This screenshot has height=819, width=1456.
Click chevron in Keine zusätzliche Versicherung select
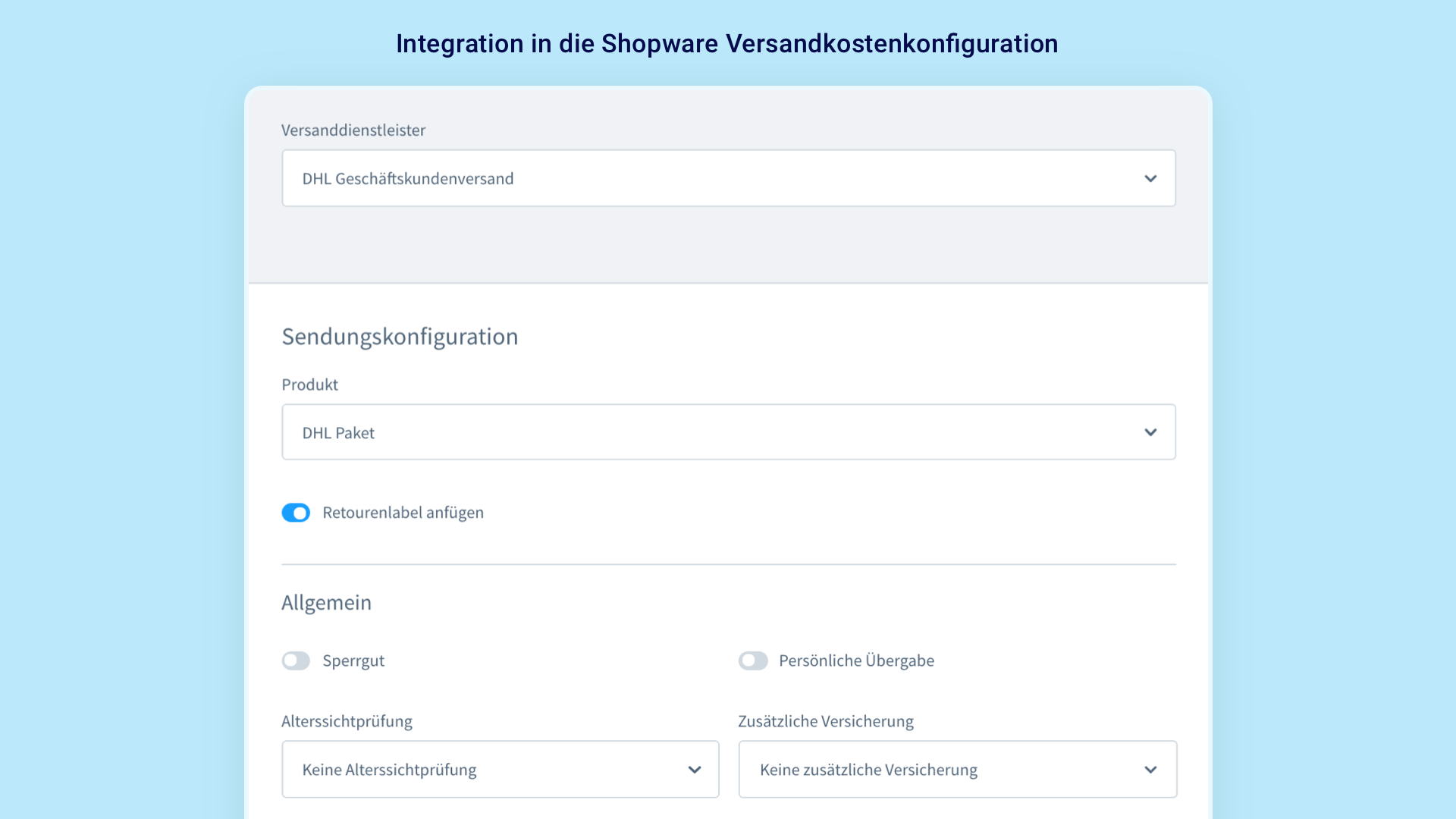[x=1150, y=770]
